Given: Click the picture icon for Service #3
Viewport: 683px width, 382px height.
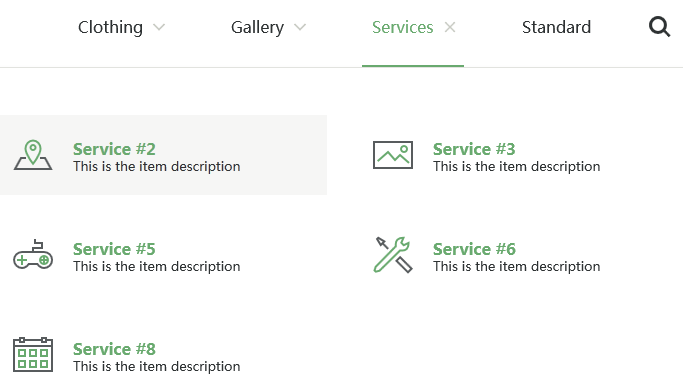Looking at the screenshot, I should [x=393, y=155].
